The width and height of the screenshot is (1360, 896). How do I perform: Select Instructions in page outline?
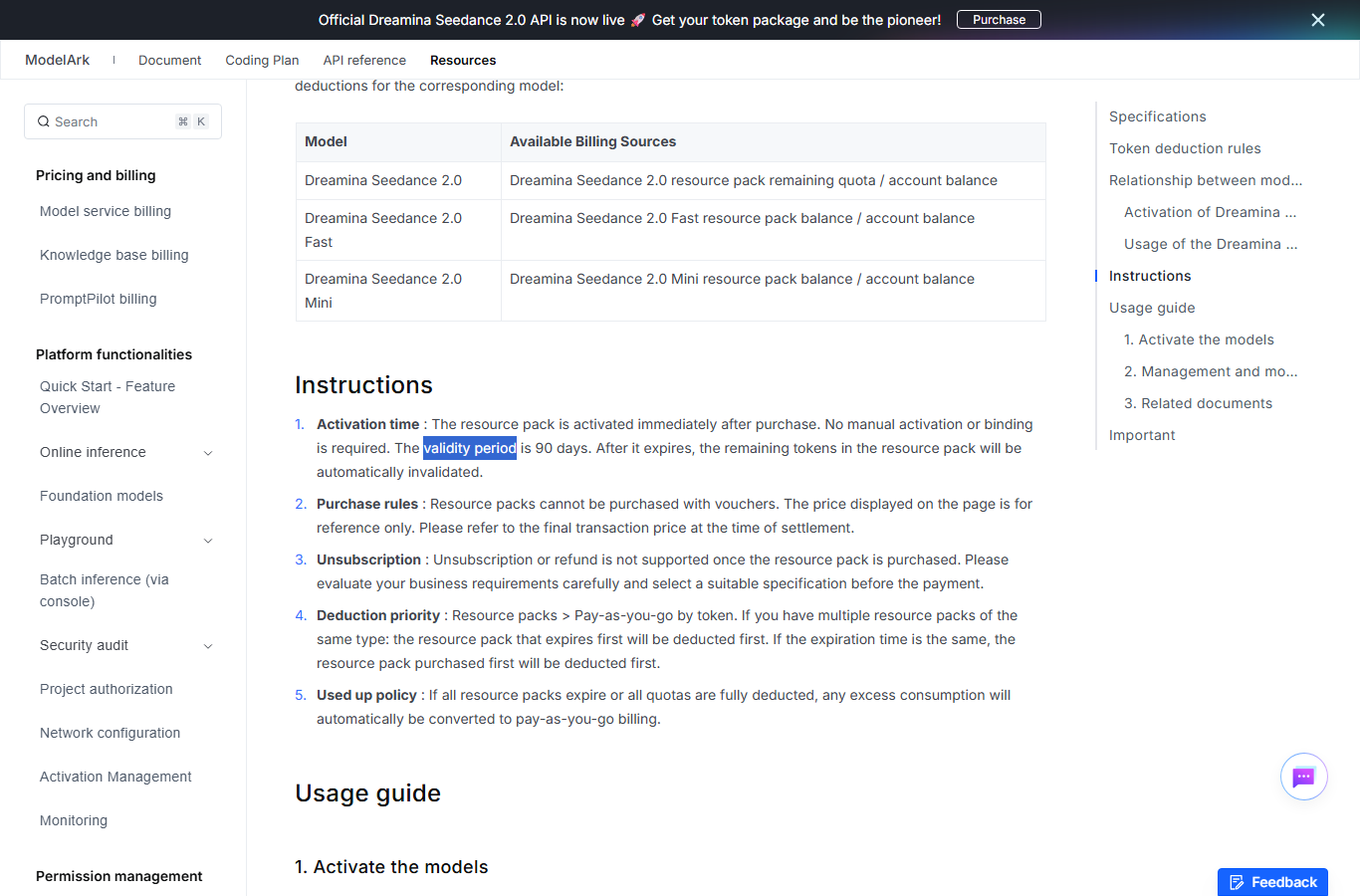(x=1150, y=276)
